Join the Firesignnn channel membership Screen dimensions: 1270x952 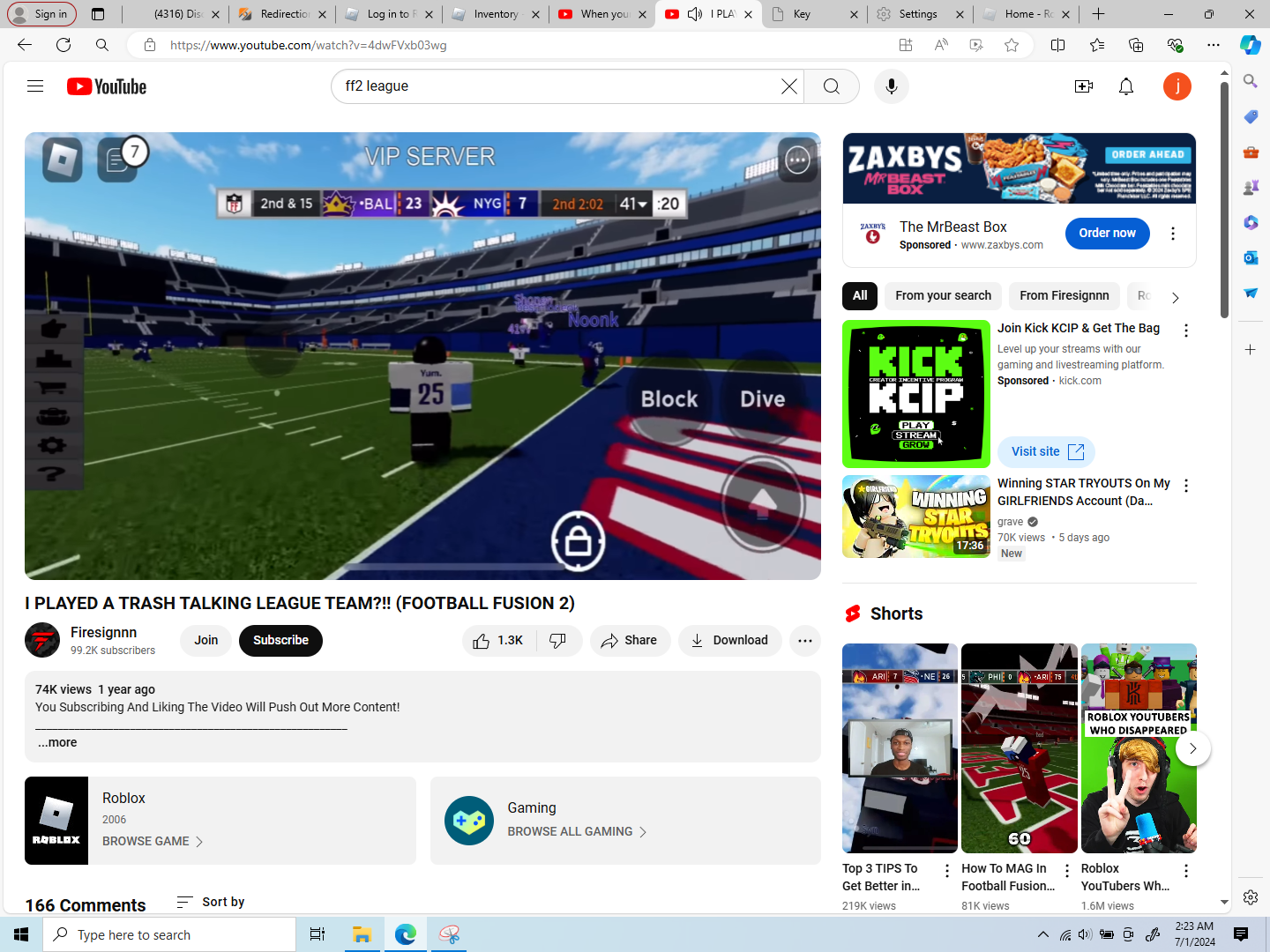pos(206,641)
